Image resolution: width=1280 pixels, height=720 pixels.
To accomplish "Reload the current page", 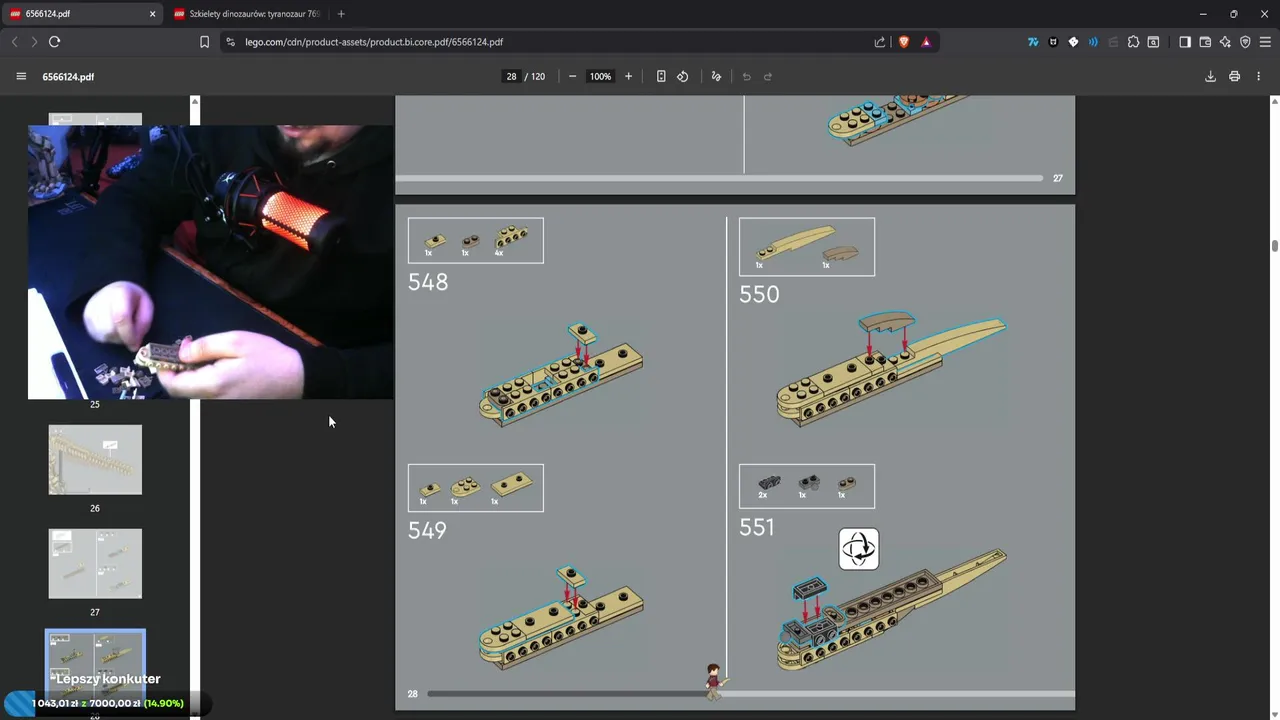I will point(55,42).
